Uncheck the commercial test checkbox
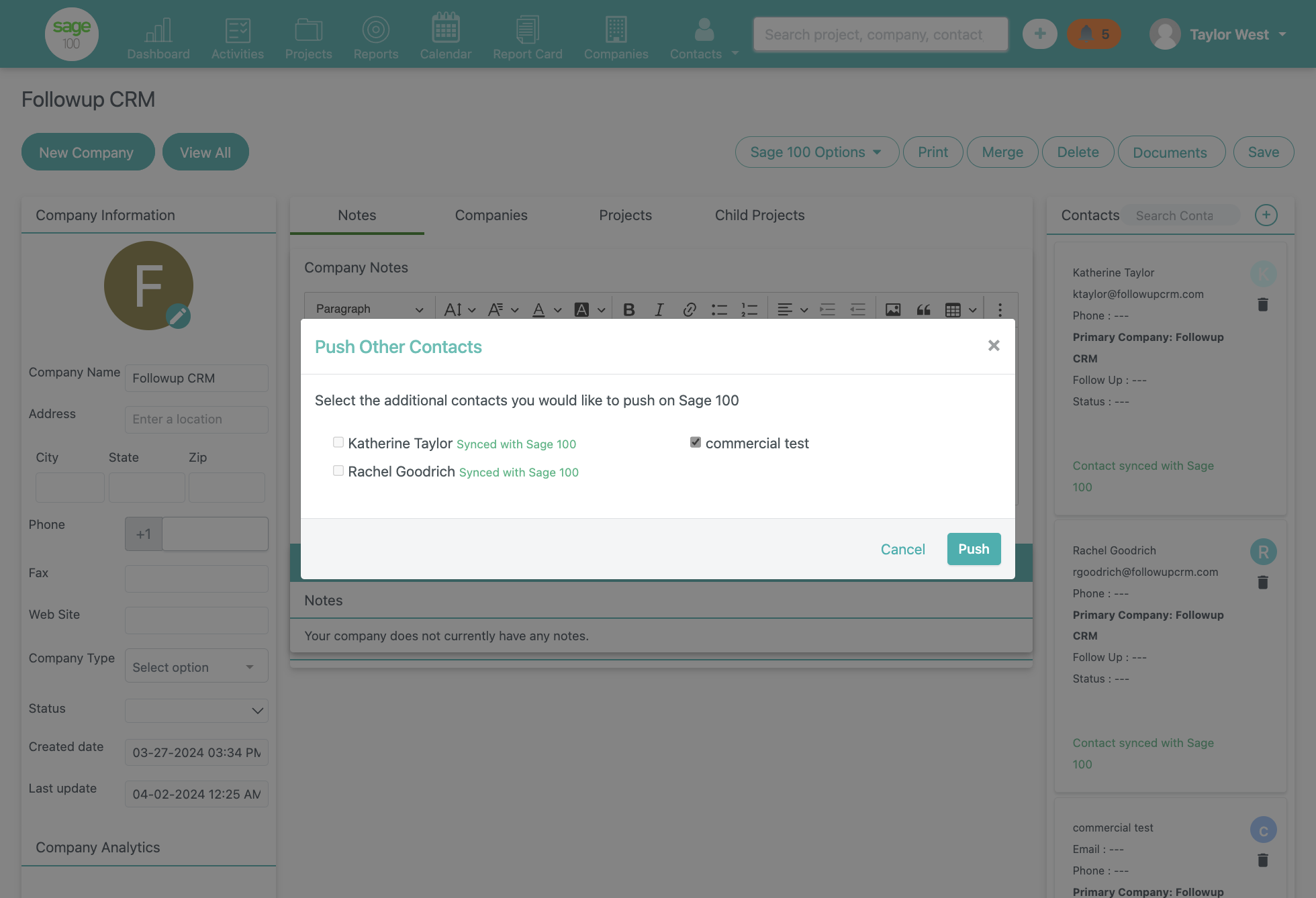 click(x=696, y=442)
